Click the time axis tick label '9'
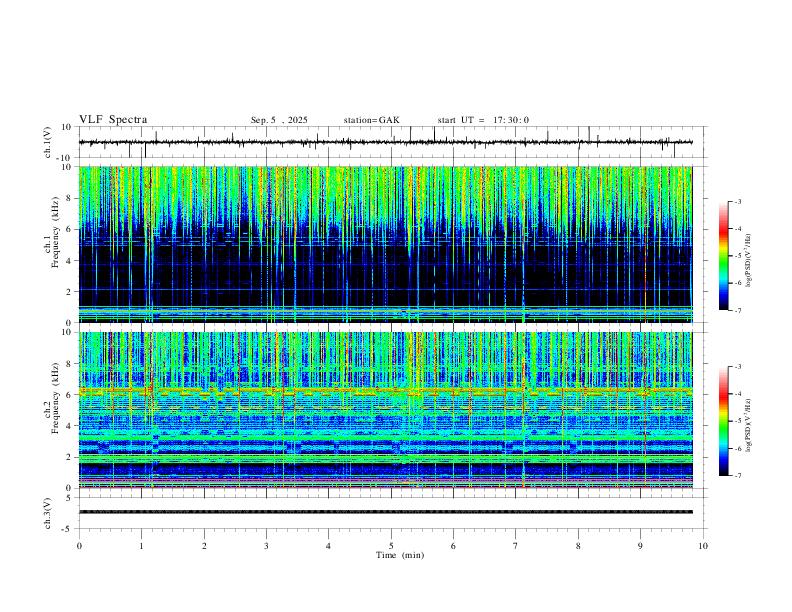This screenshot has height=612, width=792. (640, 546)
